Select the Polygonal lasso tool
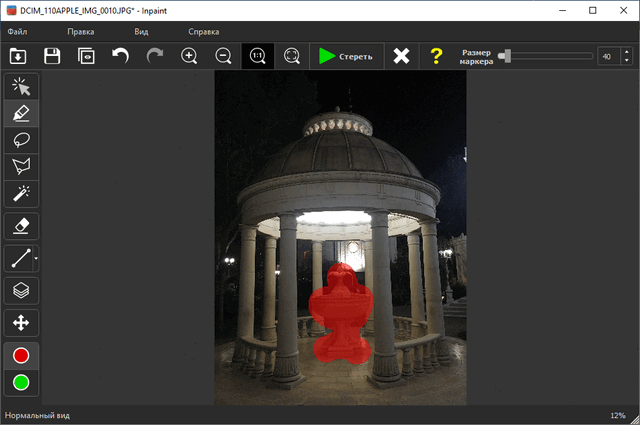Image resolution: width=640 pixels, height=425 pixels. point(21,166)
